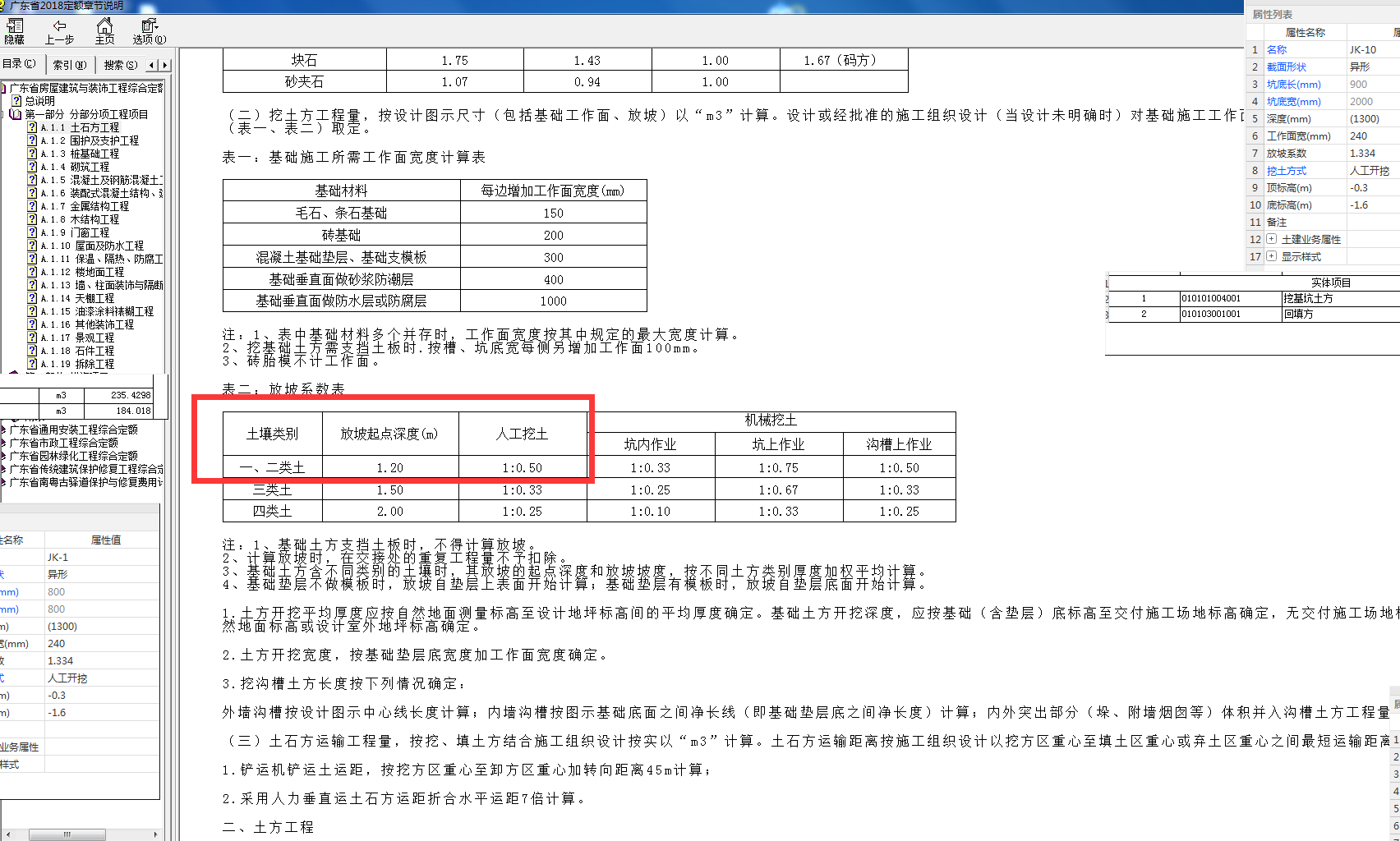This screenshot has height=841, width=1400.
Task: Expand the 显示样式 property group
Action: point(1272,256)
